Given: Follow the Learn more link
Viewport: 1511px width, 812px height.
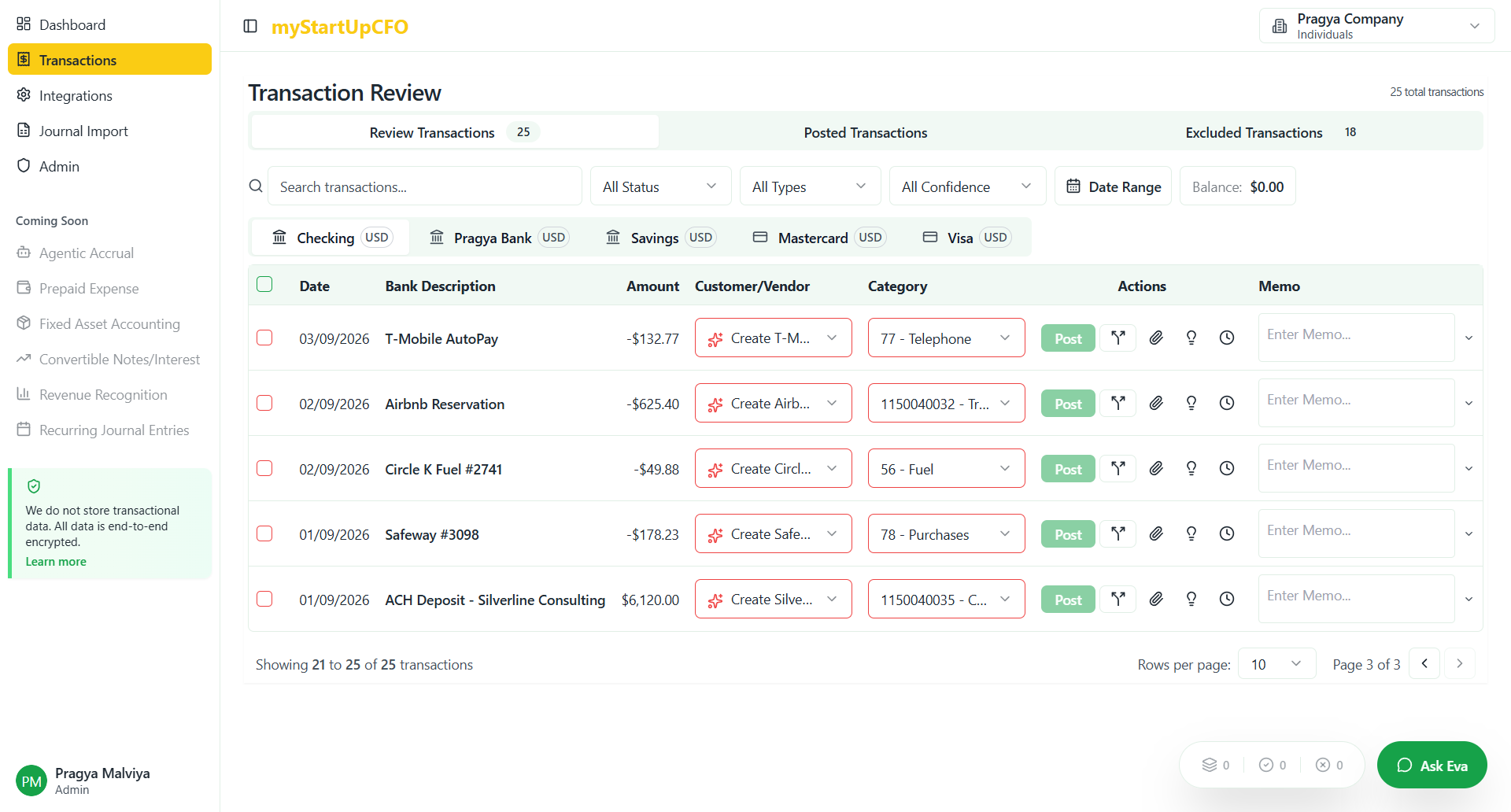Looking at the screenshot, I should click(x=56, y=562).
